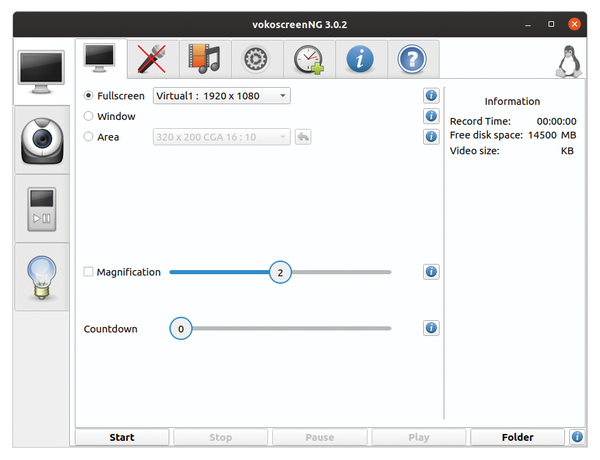Click the Pause button
Screen dimensions: 600x460
[x=320, y=437]
